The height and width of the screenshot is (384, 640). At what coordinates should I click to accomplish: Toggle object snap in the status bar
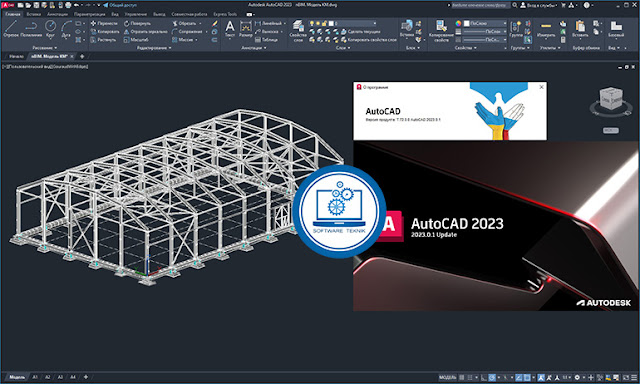click(x=527, y=377)
